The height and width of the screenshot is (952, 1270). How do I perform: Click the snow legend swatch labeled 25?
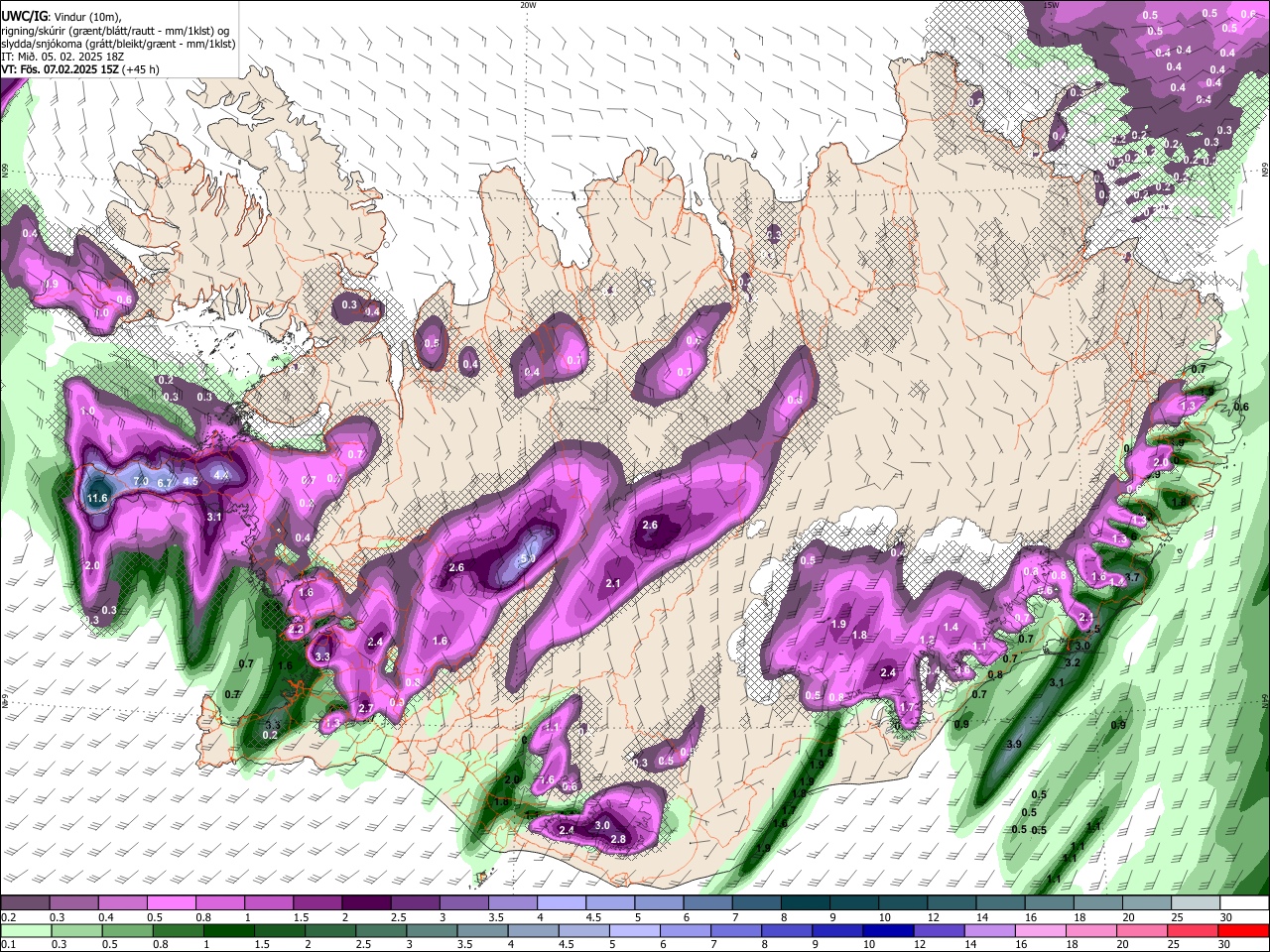point(1196,902)
